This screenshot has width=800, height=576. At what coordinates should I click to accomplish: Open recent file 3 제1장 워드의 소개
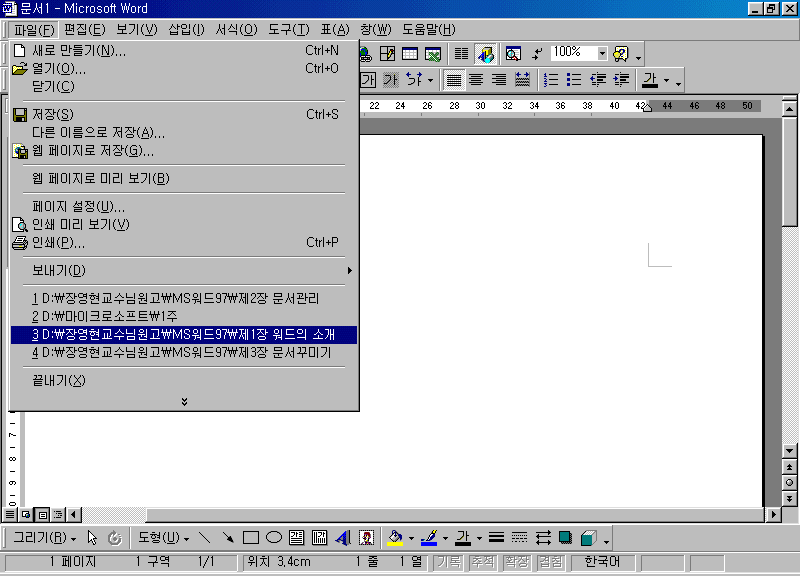[x=184, y=335]
